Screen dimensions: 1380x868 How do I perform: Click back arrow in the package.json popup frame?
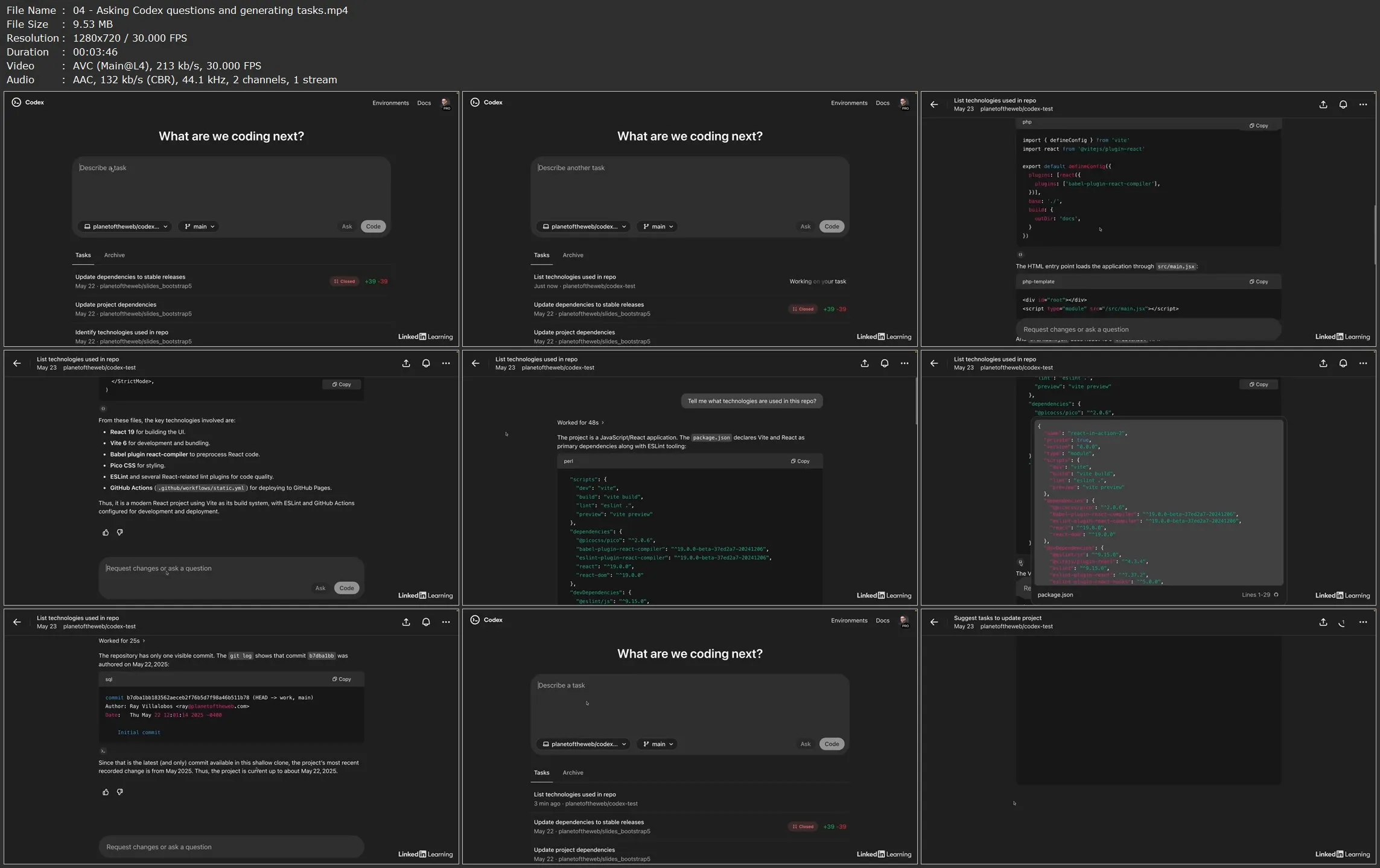click(x=934, y=363)
